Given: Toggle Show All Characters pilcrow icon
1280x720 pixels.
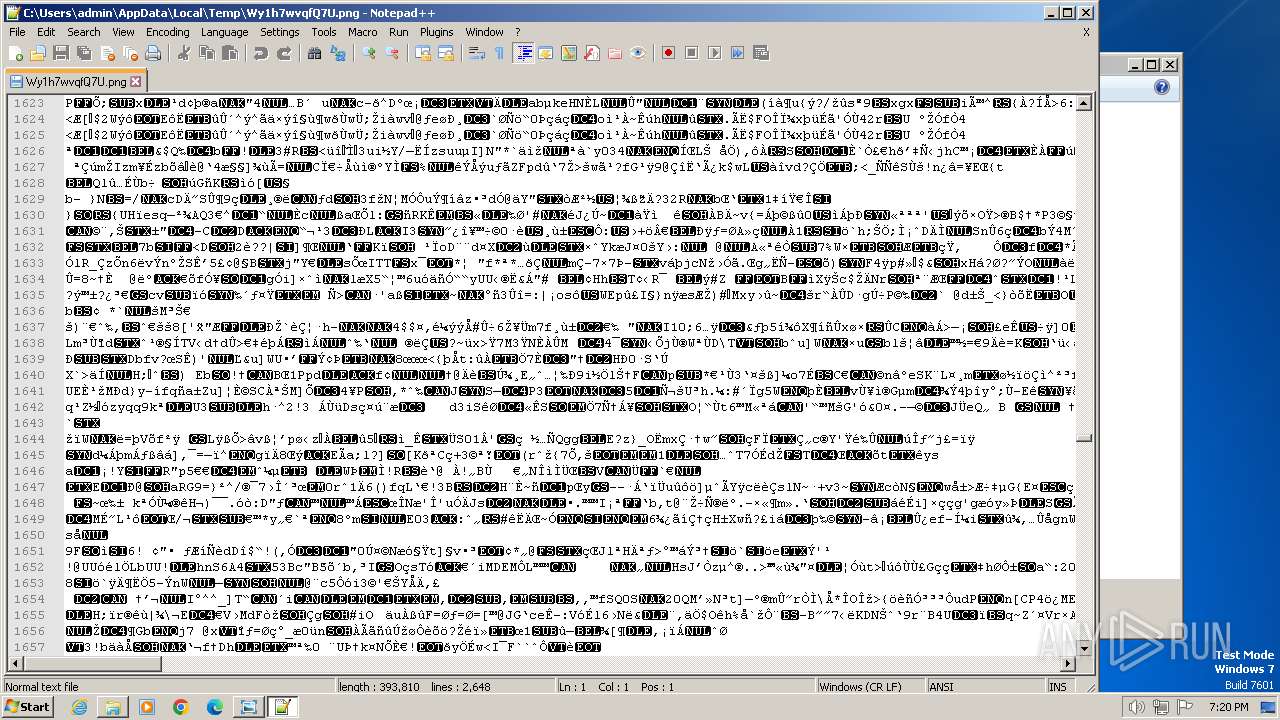Looking at the screenshot, I should pos(498,53).
